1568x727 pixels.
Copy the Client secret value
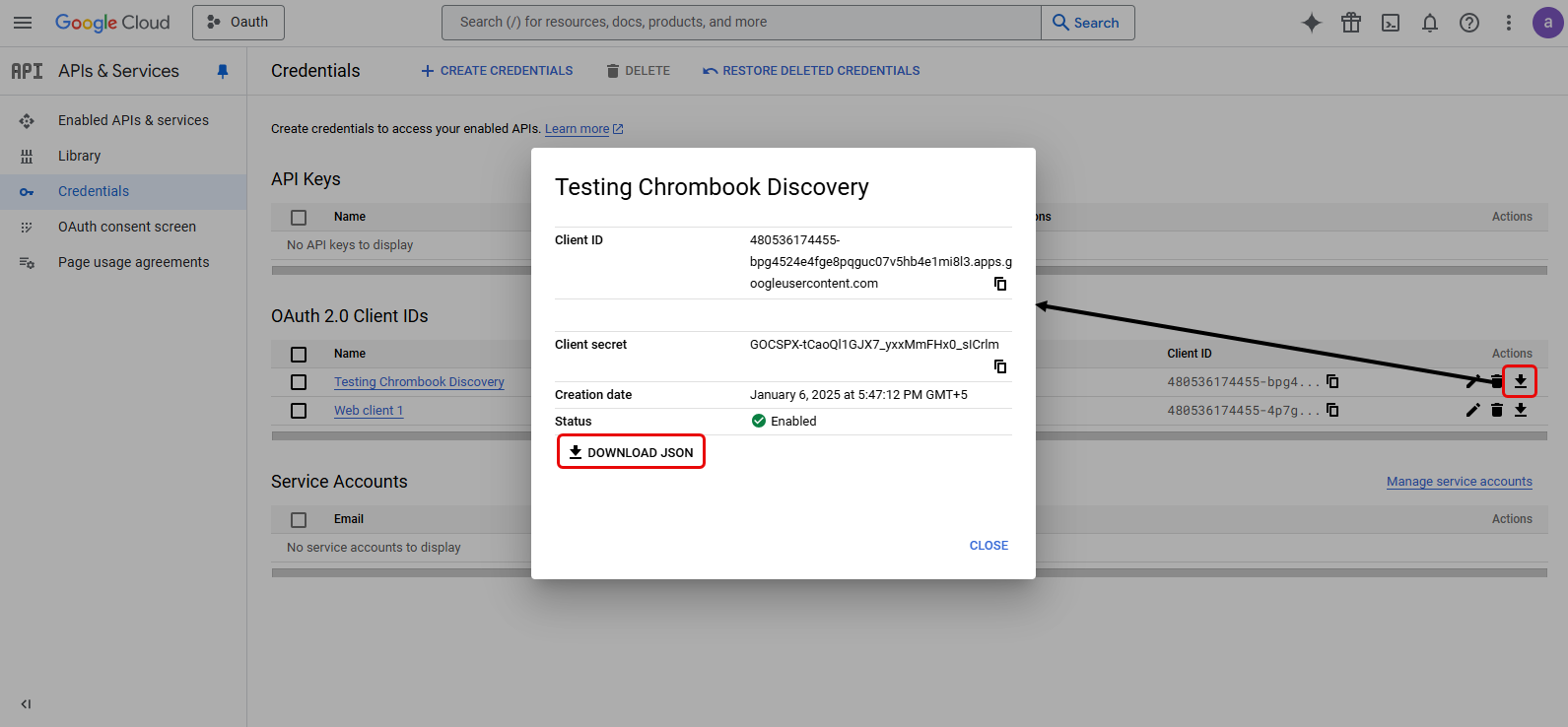pyautogui.click(x=1000, y=366)
